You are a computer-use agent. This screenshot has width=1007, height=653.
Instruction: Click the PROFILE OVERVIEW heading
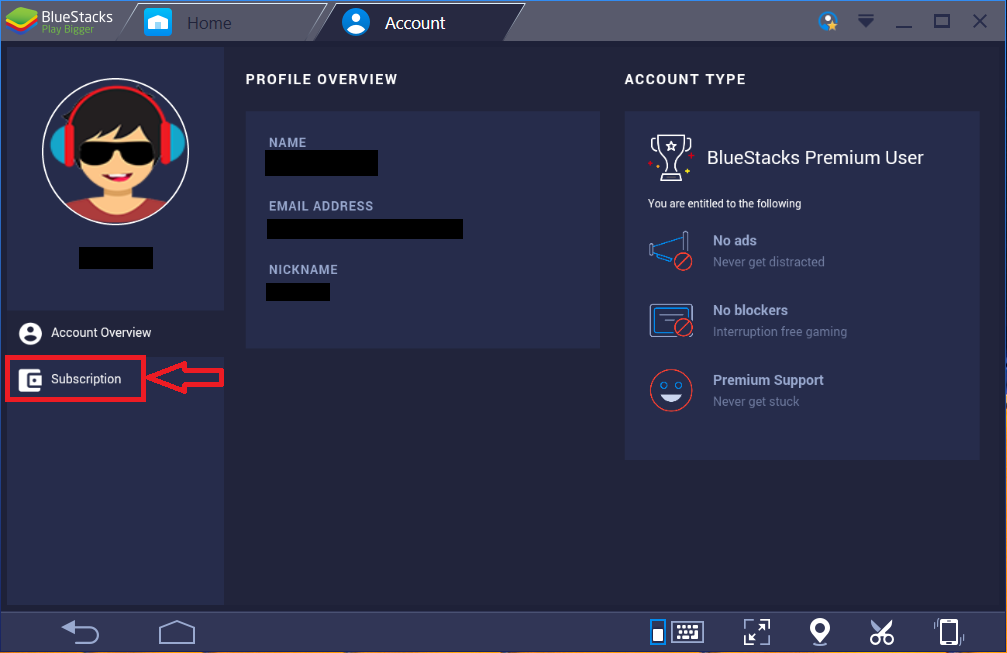pos(322,80)
